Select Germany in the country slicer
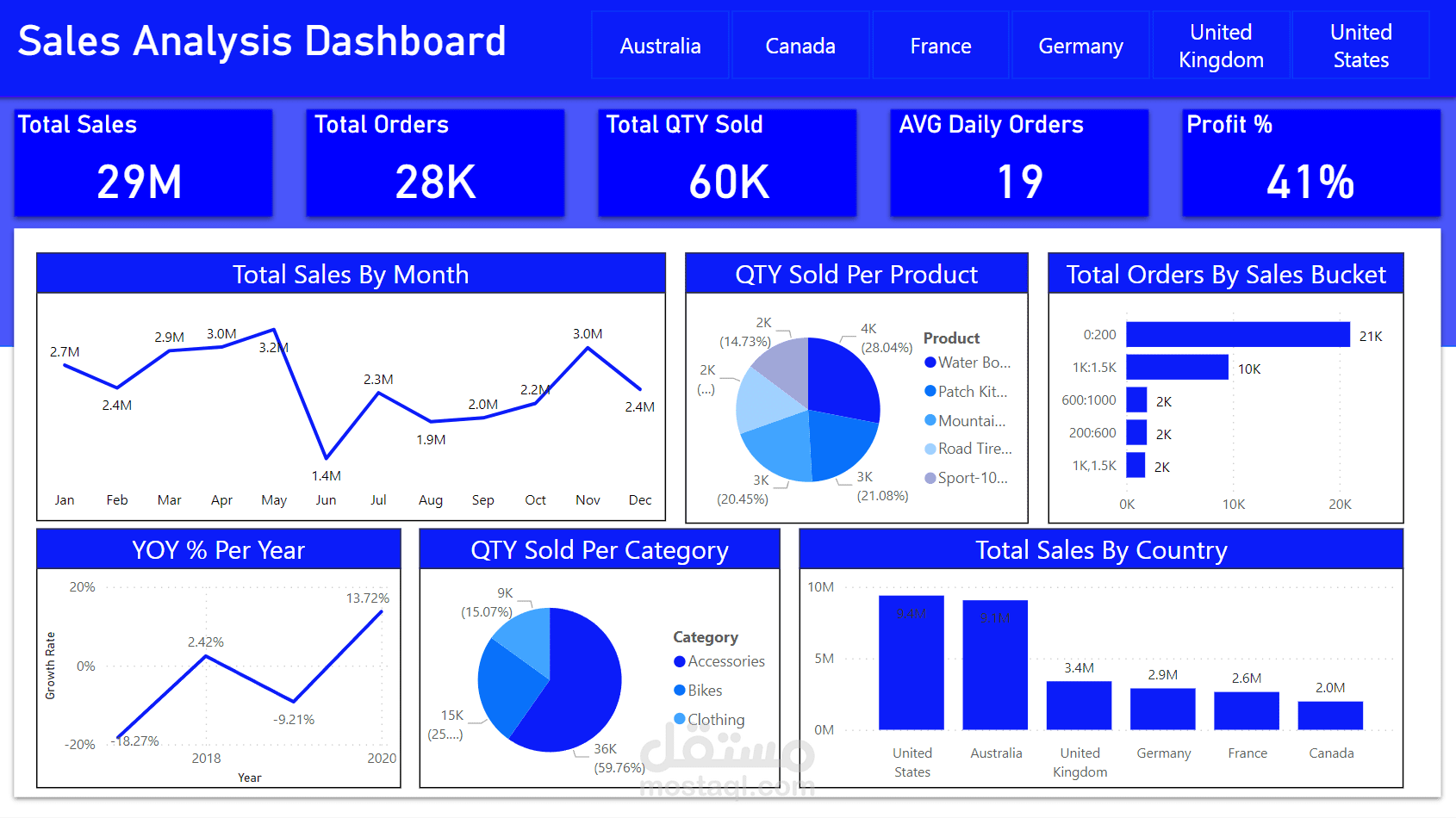 click(x=1080, y=46)
